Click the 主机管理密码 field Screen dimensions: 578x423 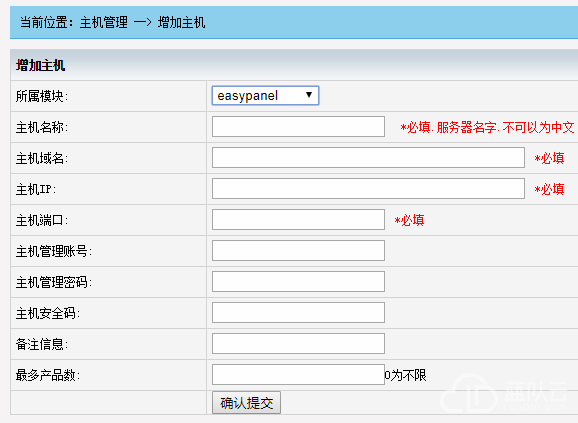tap(298, 282)
